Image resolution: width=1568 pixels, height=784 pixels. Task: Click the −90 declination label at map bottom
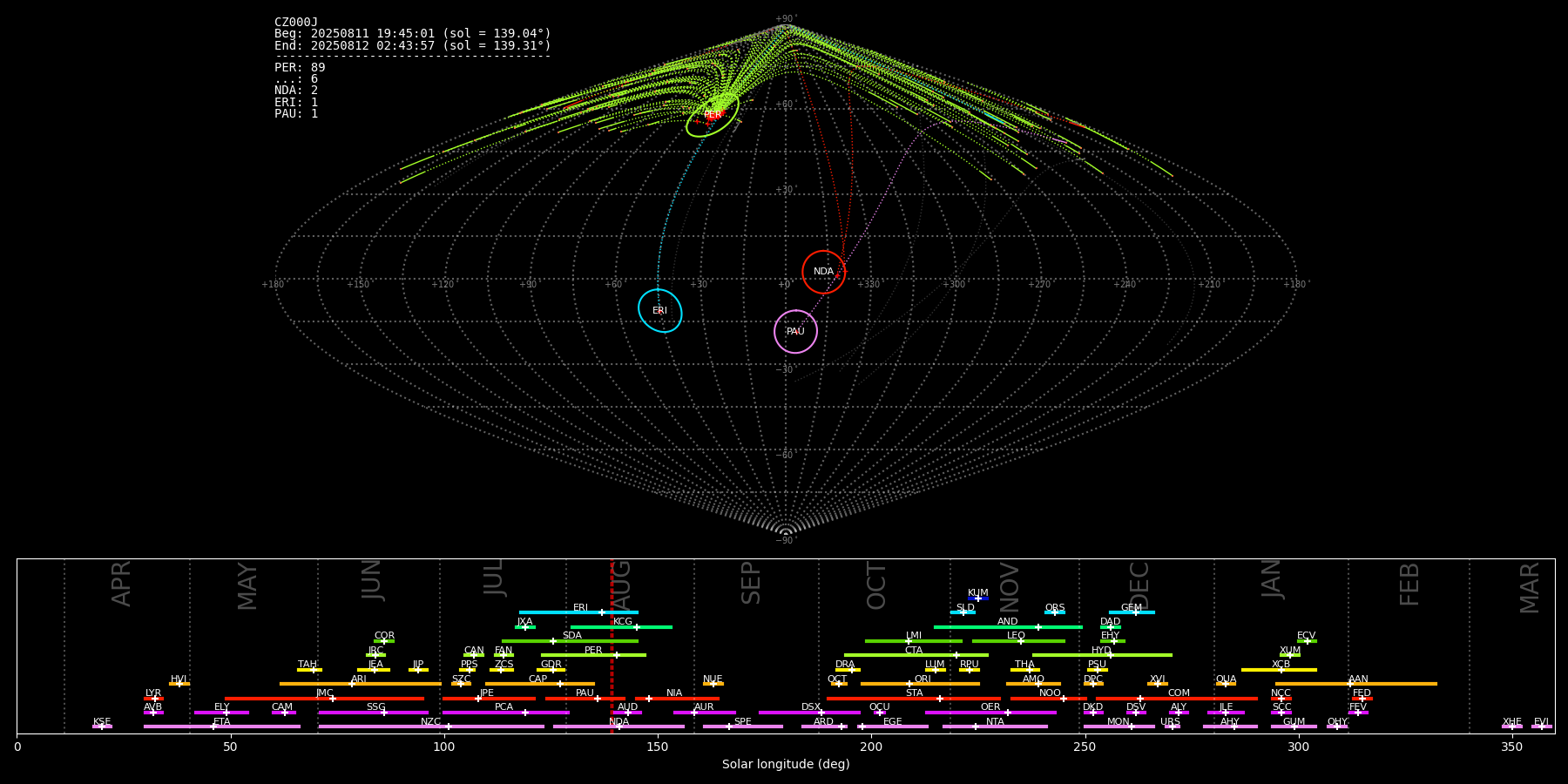coord(786,540)
